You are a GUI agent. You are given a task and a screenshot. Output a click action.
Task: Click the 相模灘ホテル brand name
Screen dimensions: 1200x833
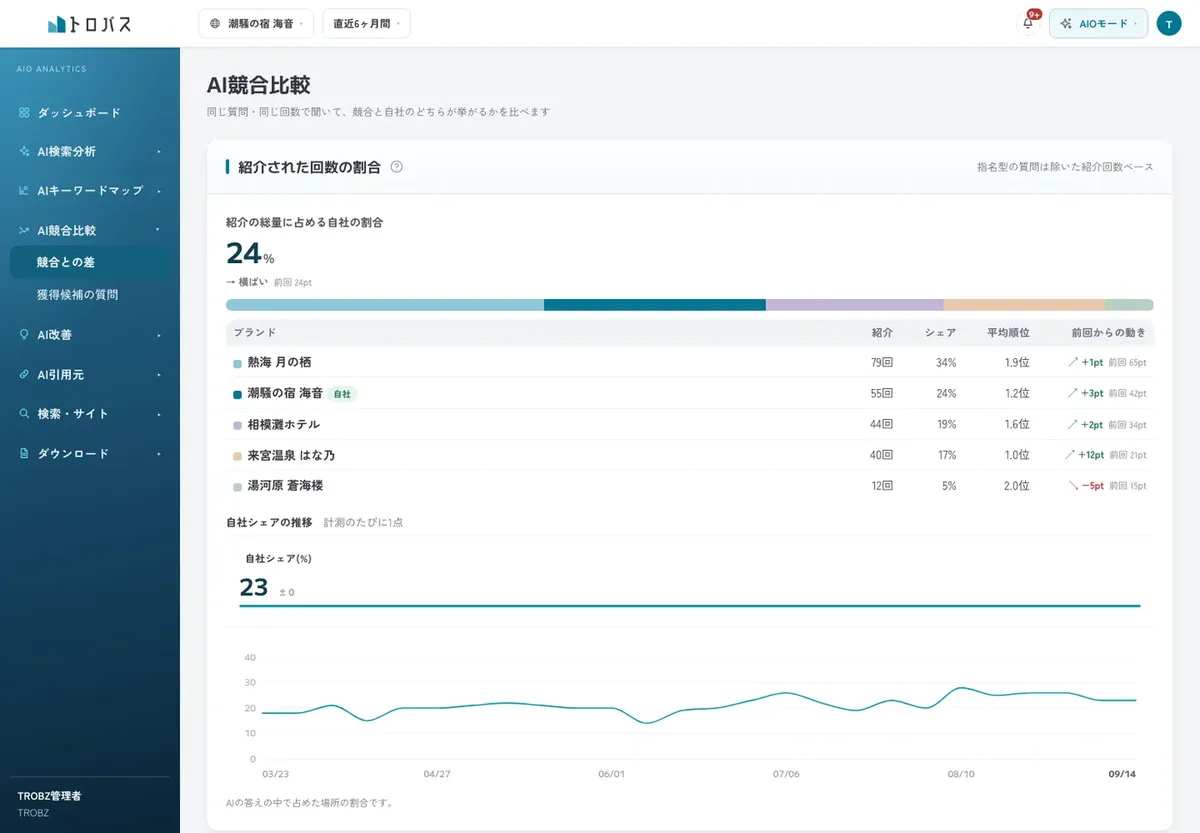(284, 424)
